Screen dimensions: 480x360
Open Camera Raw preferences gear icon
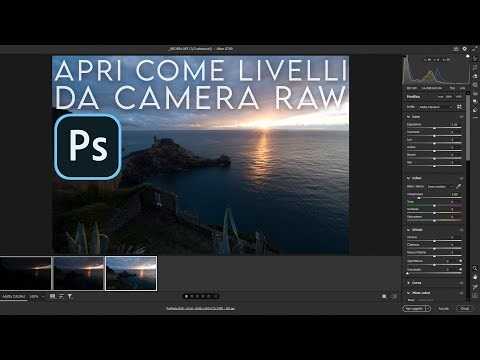coord(465,49)
